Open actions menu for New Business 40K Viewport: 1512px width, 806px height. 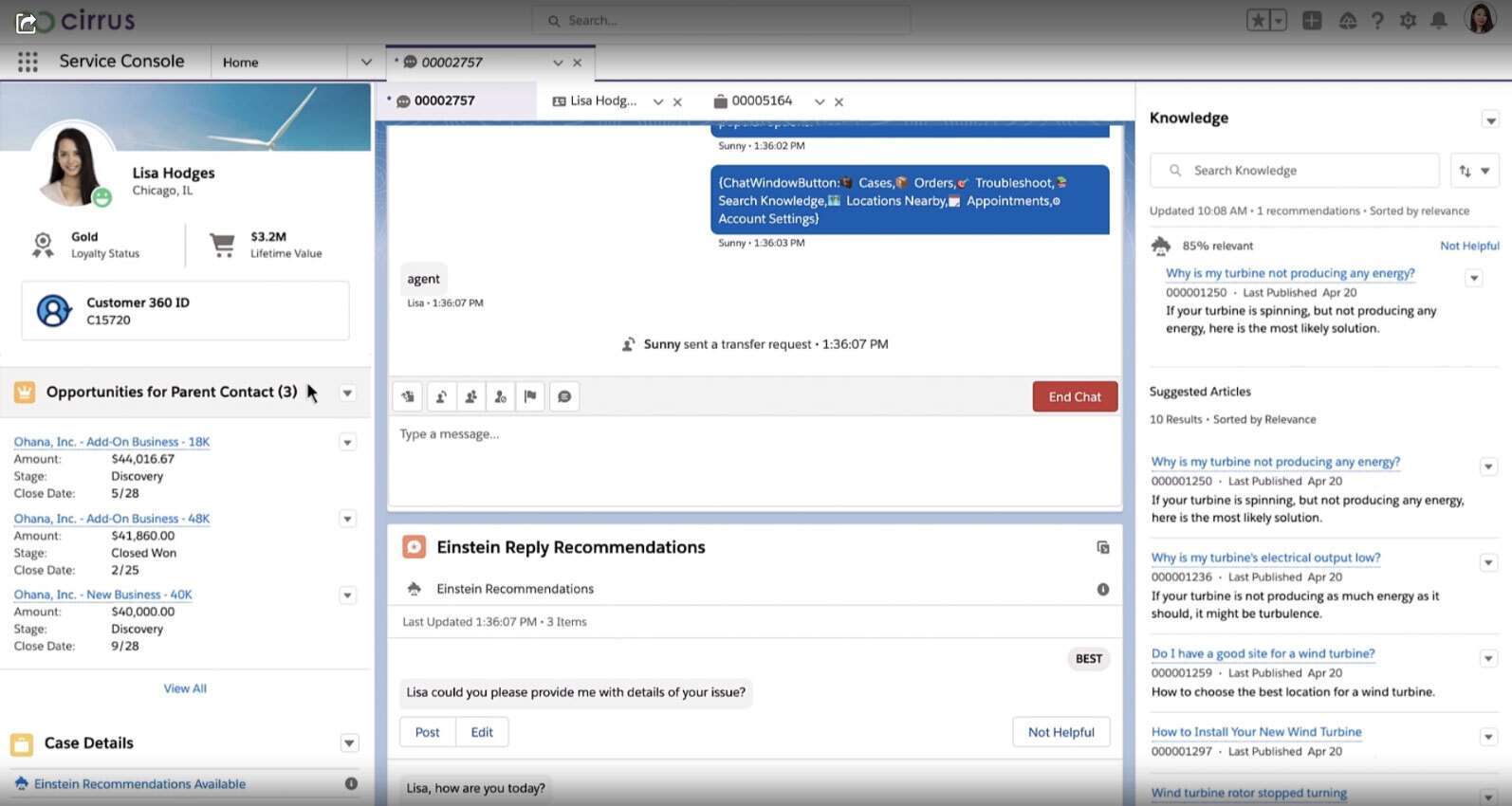[x=347, y=595]
